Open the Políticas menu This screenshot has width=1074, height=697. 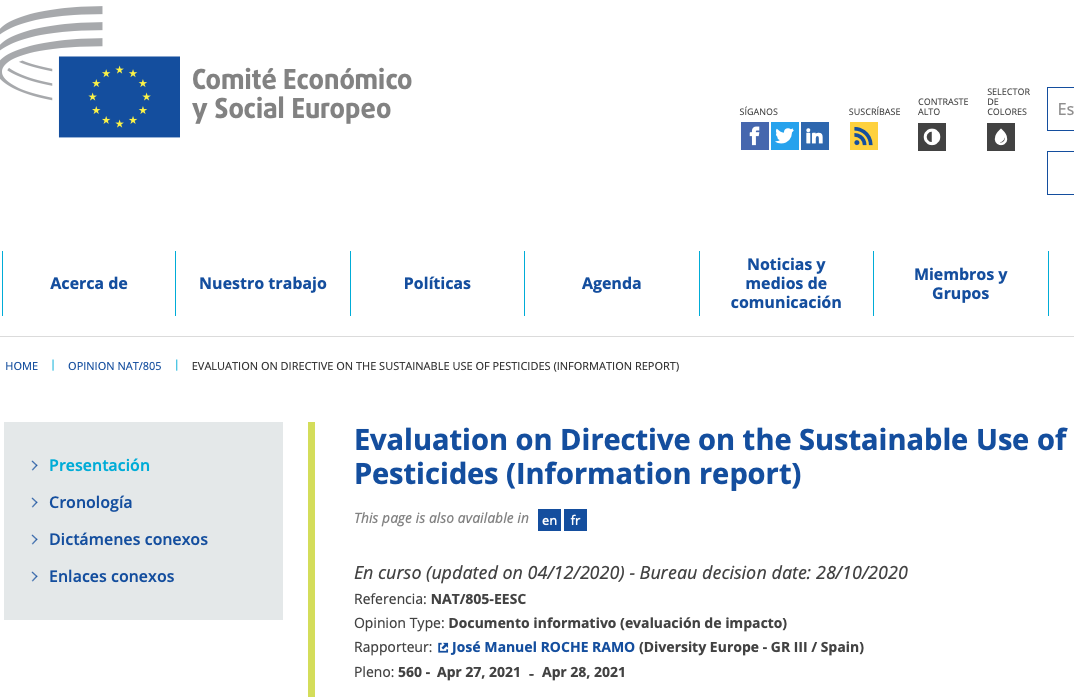(x=437, y=283)
